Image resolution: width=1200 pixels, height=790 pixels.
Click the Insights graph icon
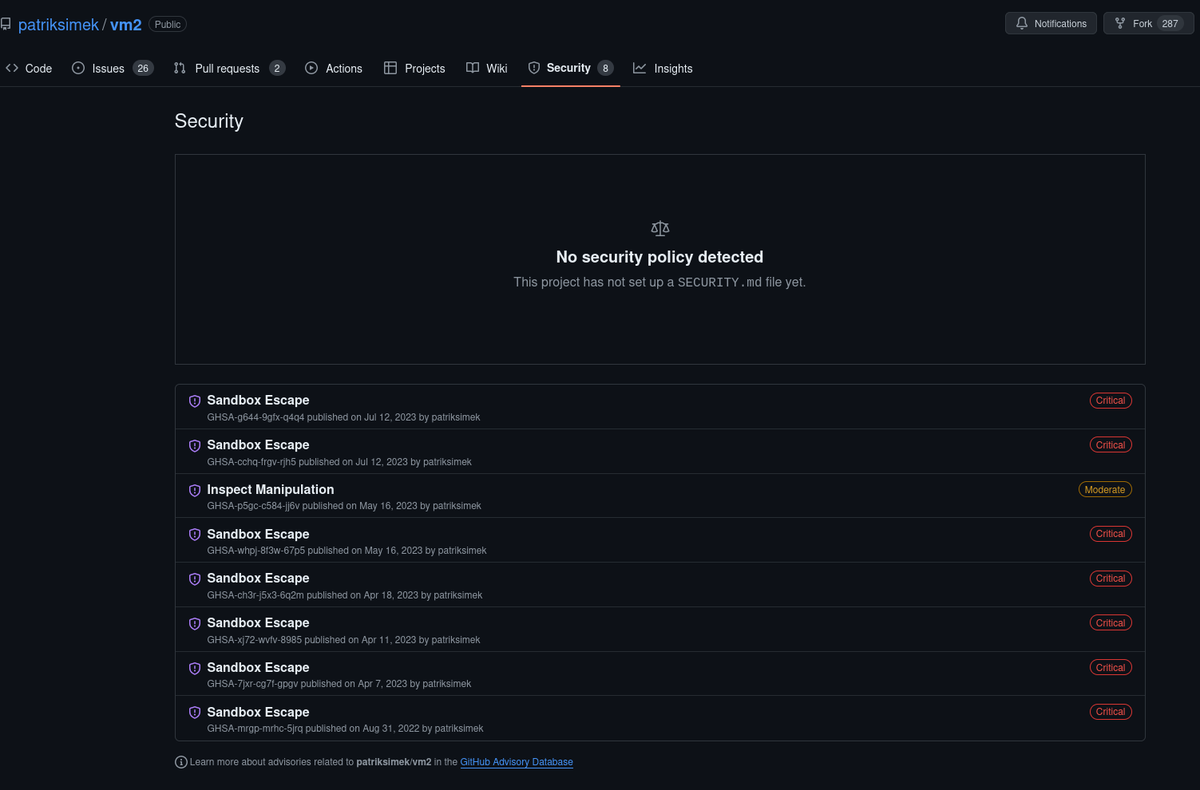coord(639,68)
